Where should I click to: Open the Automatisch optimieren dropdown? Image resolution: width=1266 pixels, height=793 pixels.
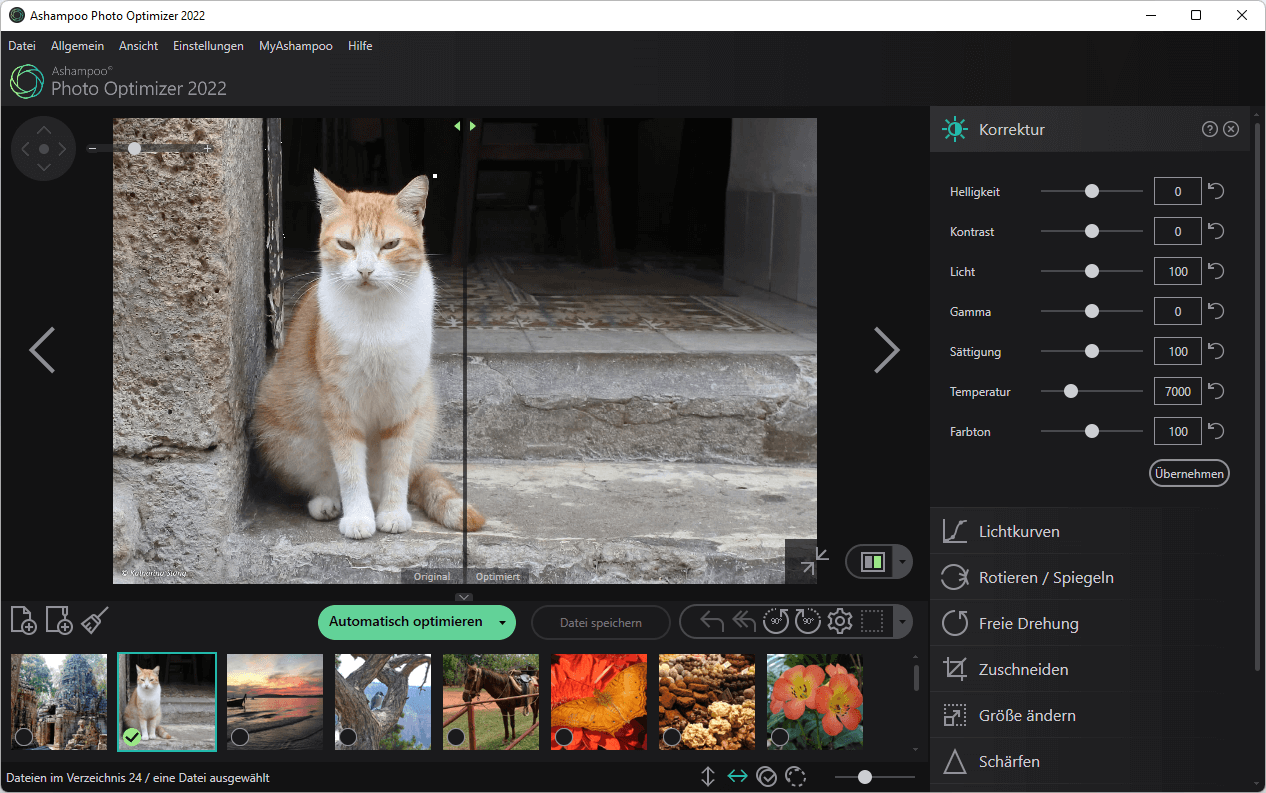tap(502, 622)
